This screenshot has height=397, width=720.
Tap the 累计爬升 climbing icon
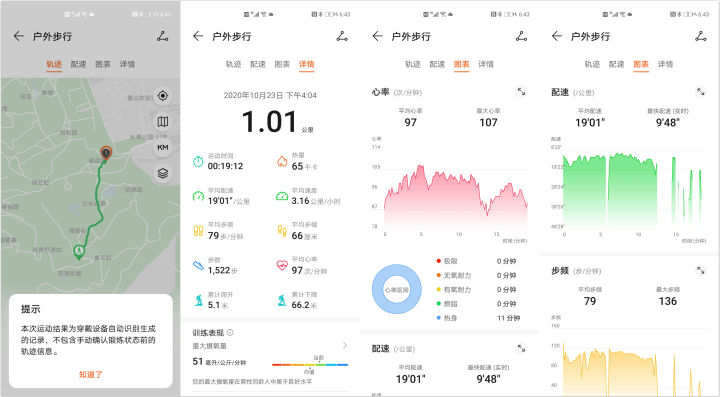click(198, 300)
